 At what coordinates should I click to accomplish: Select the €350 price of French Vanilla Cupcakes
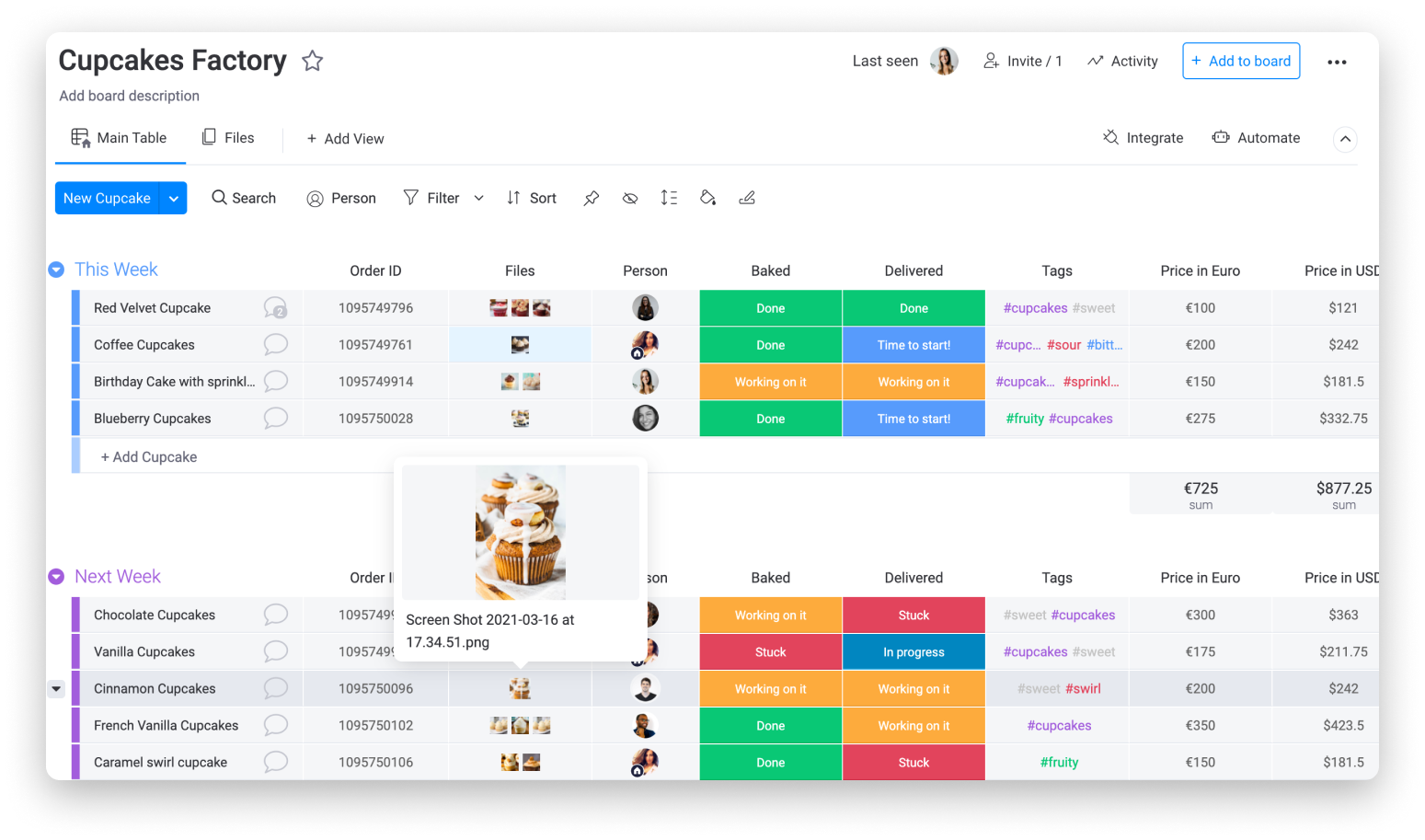pyautogui.click(x=1201, y=725)
